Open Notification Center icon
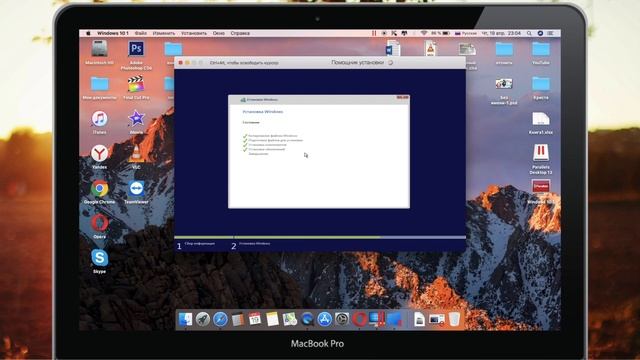This screenshot has height=360, width=640. 551,33
